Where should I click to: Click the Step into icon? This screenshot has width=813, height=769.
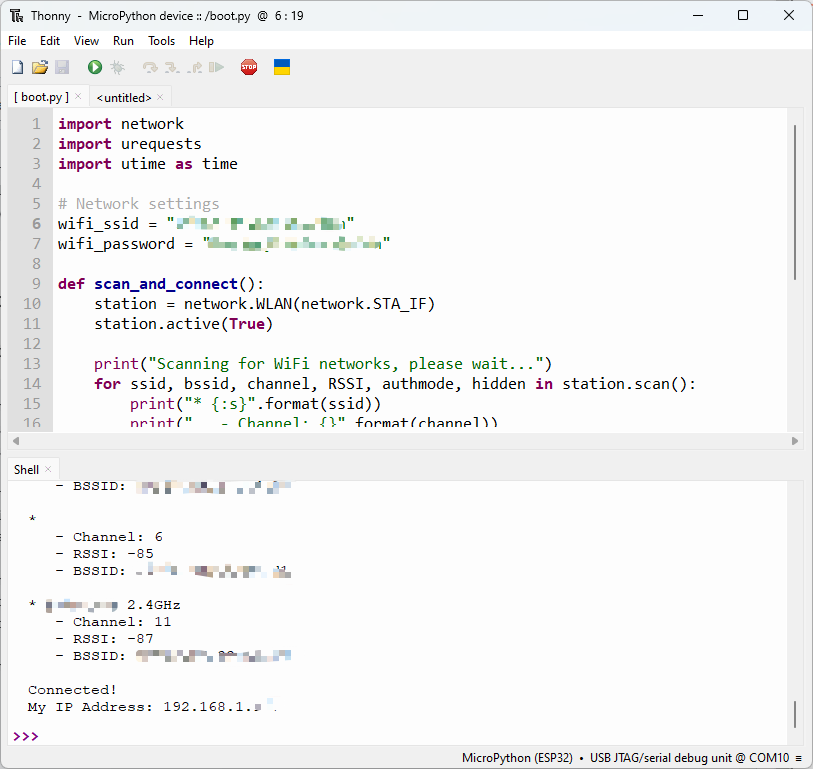coord(172,67)
